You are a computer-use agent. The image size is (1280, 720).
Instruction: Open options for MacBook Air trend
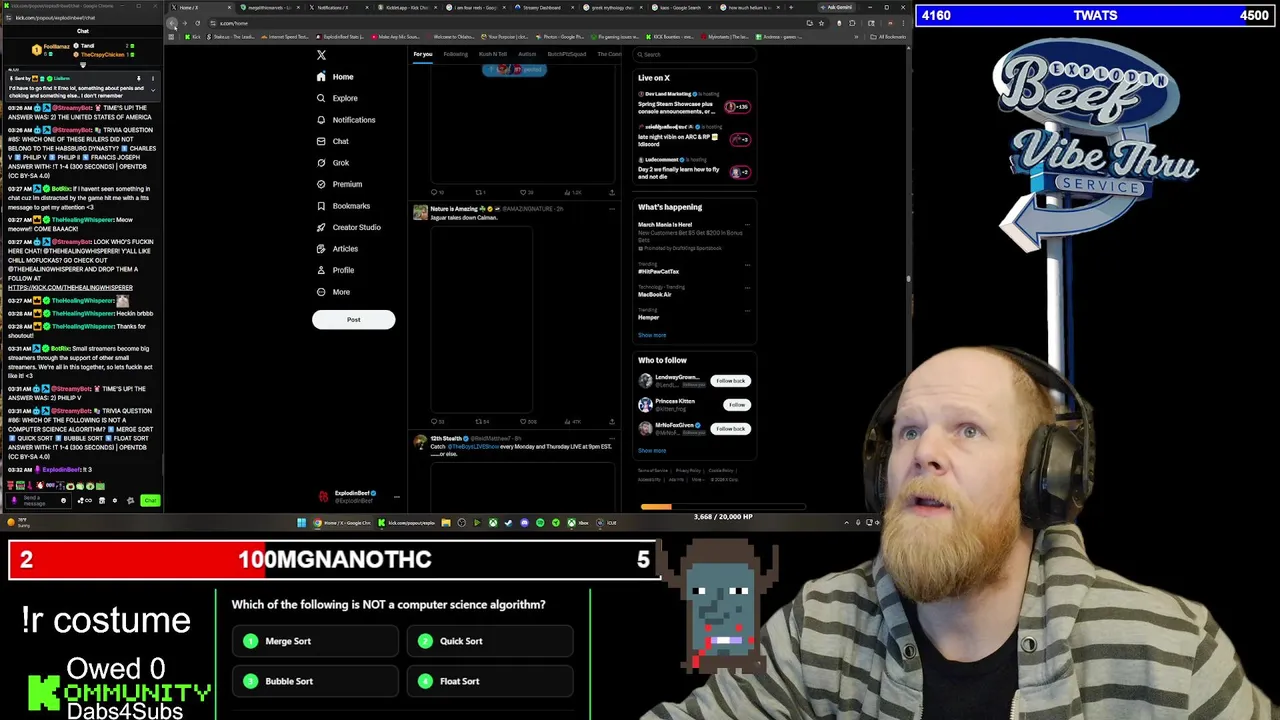(x=747, y=287)
